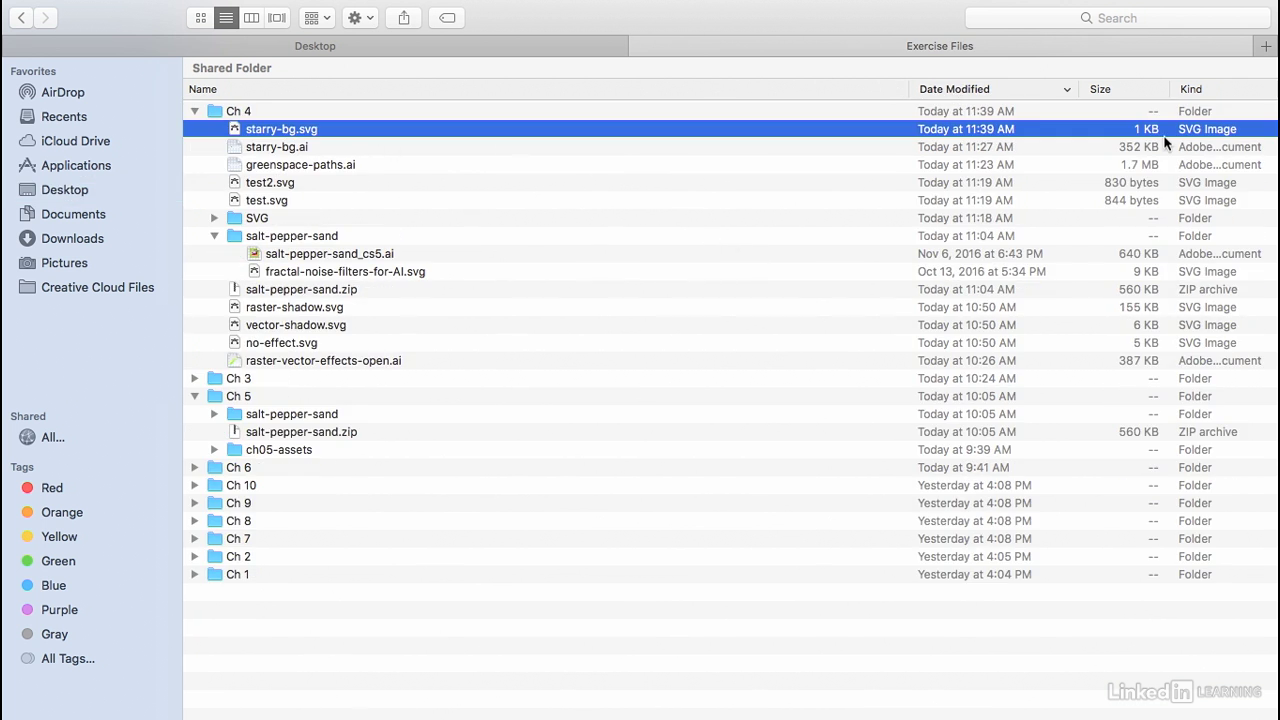Expand the SVG folder
Image resolution: width=1280 pixels, height=720 pixels.
click(x=214, y=218)
